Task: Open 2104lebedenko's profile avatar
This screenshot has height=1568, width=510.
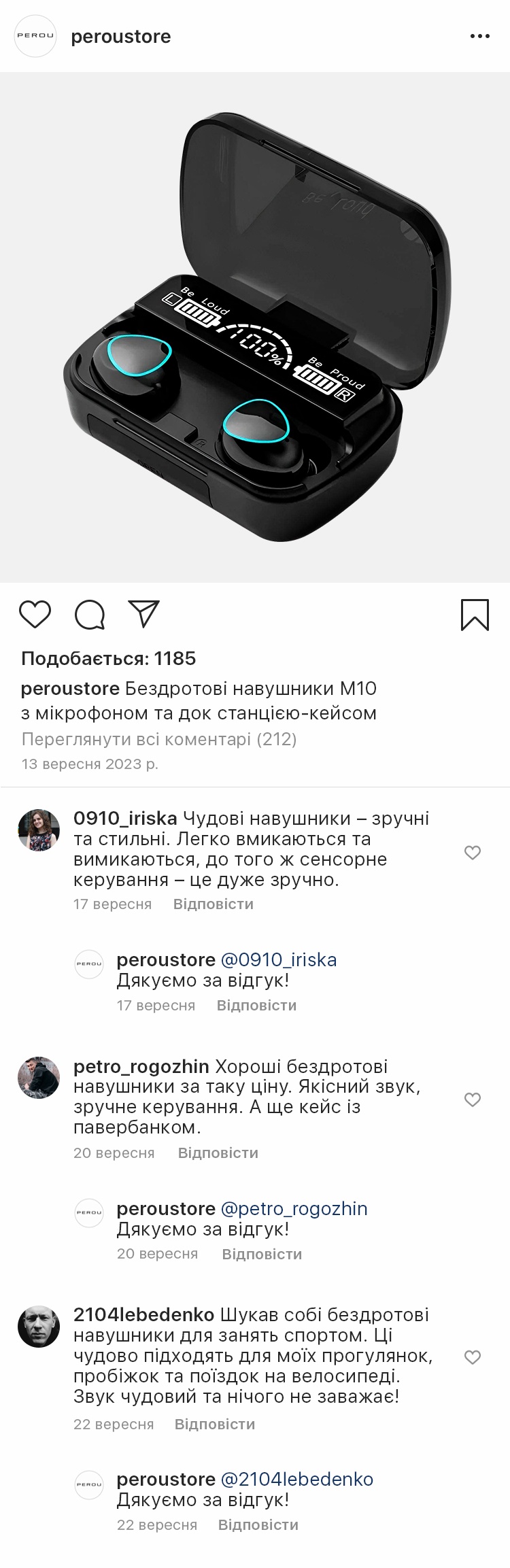Action: (39, 1327)
